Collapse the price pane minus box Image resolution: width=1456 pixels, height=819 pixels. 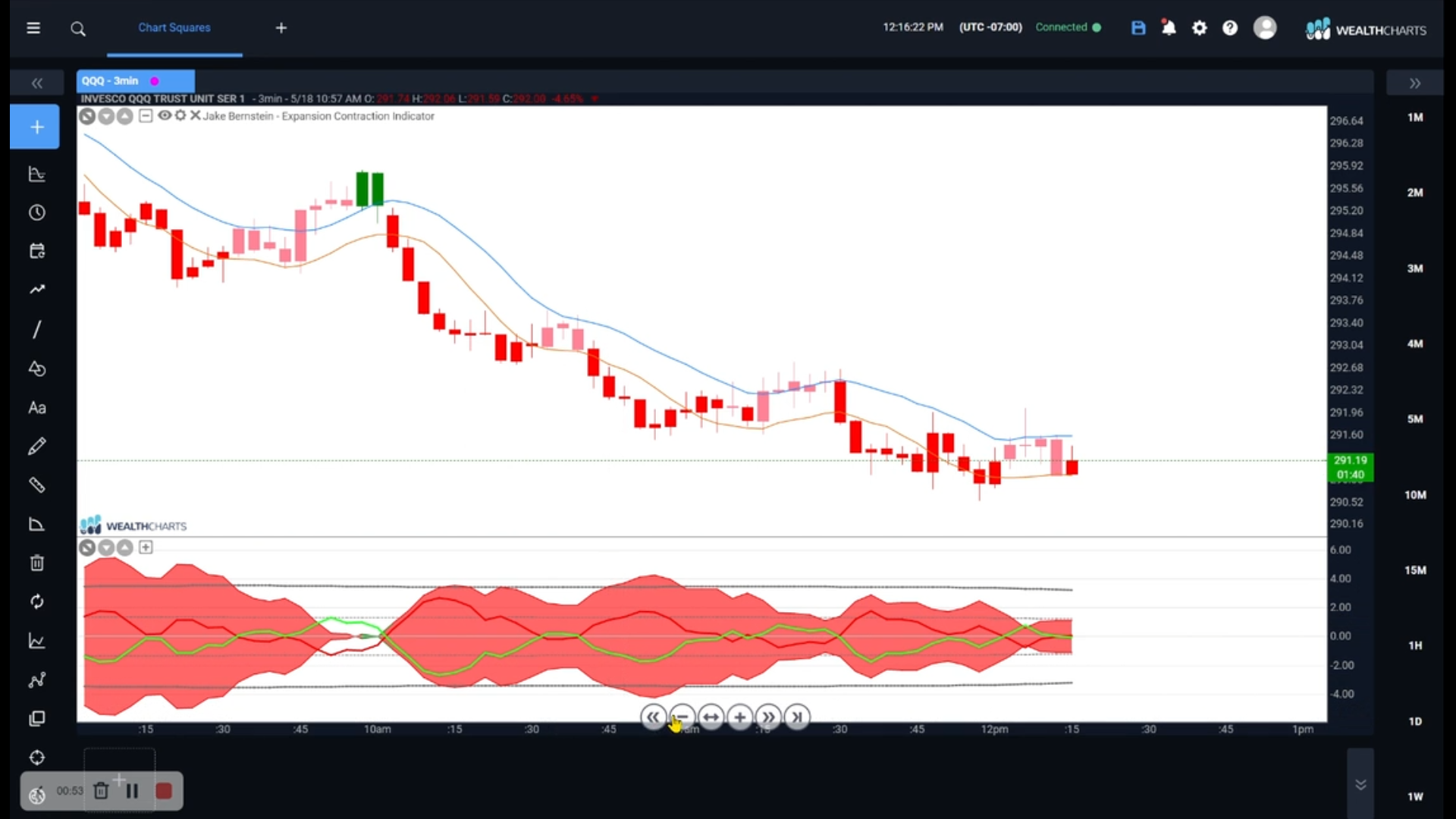tap(146, 115)
